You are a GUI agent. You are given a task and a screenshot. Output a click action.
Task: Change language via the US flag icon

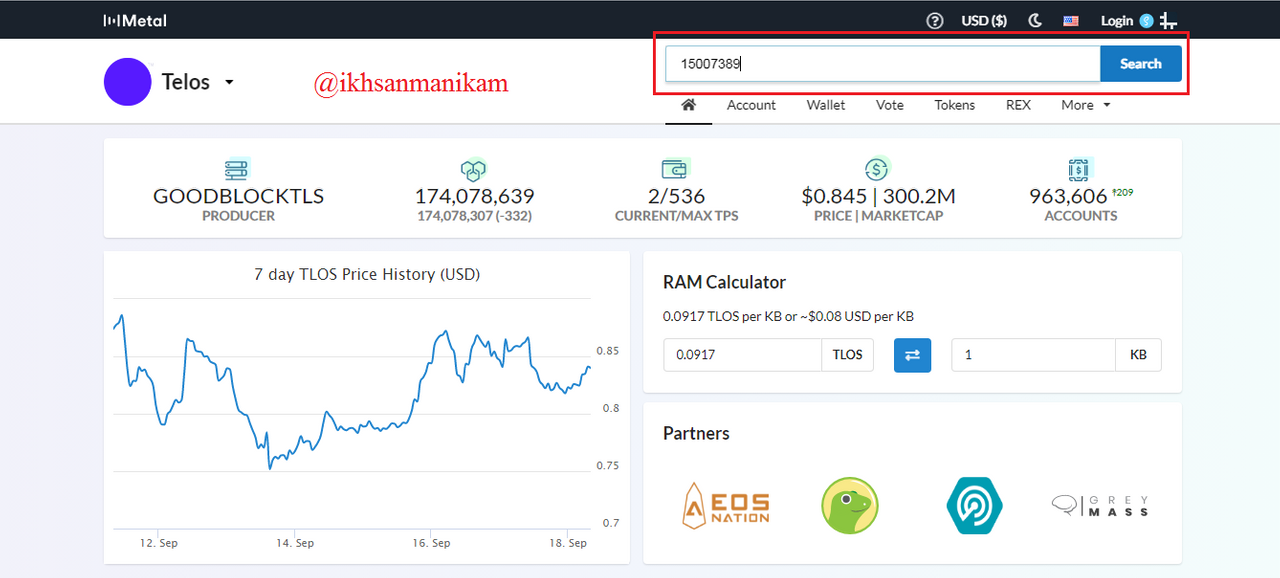pyautogui.click(x=1071, y=20)
